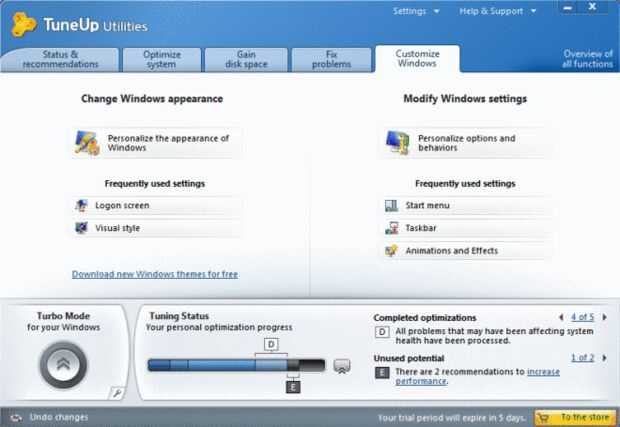The image size is (620, 427).
Task: Click the Start menu setting label
Action: pyautogui.click(x=427, y=206)
